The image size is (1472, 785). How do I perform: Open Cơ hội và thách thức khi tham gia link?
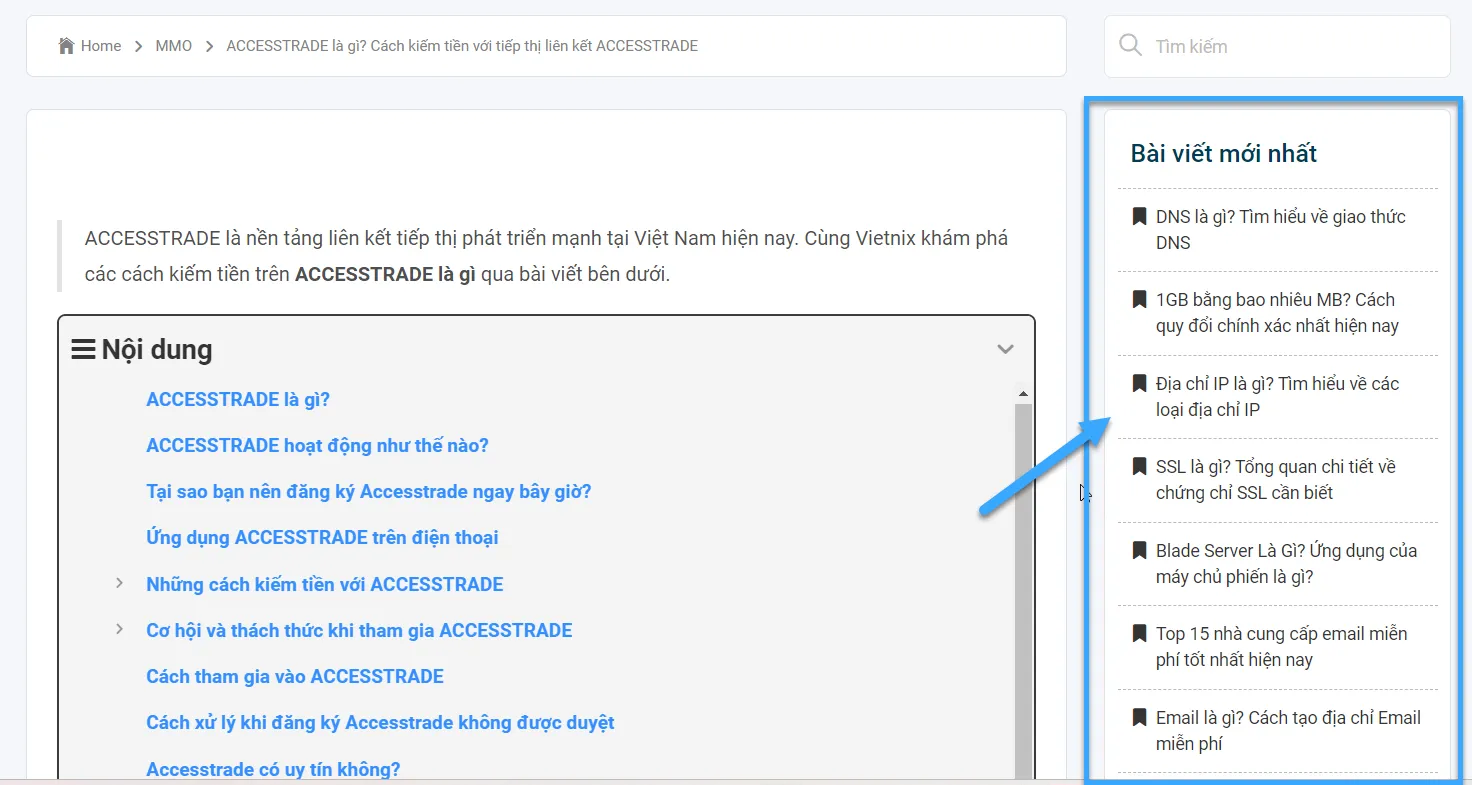click(359, 631)
